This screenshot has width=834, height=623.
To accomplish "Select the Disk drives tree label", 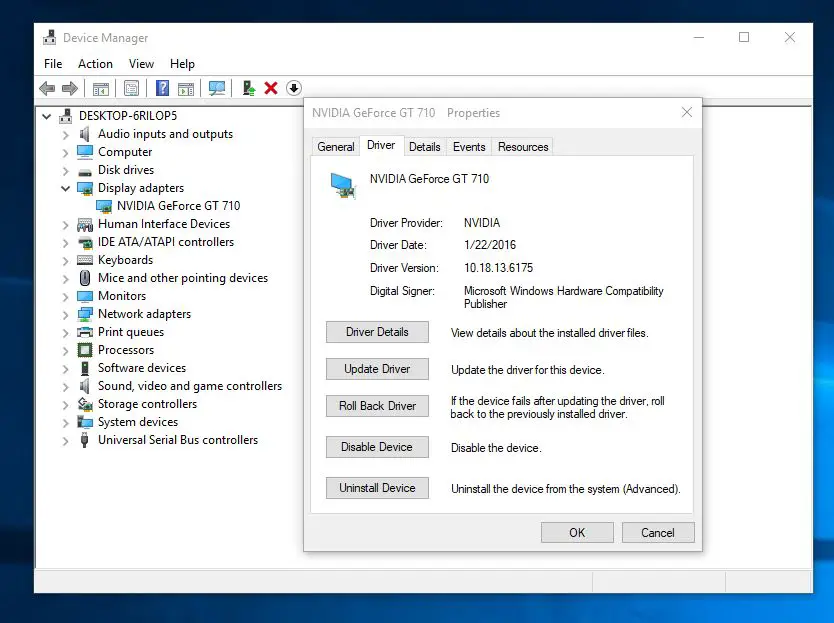I will coord(126,170).
